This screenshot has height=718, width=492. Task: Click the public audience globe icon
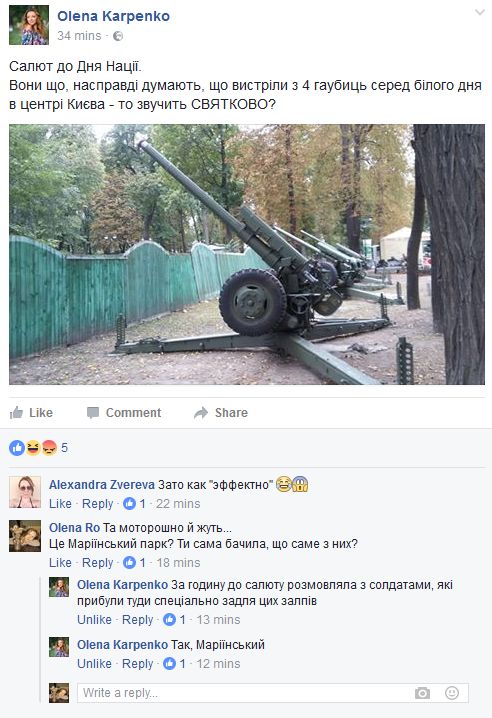118,36
